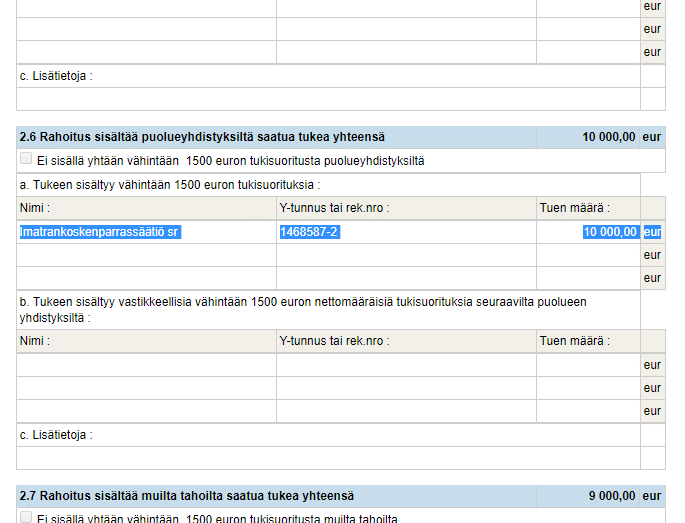Select the 9 000,00 total in section 2.7
Screen dimensions: 685x523
(612, 496)
